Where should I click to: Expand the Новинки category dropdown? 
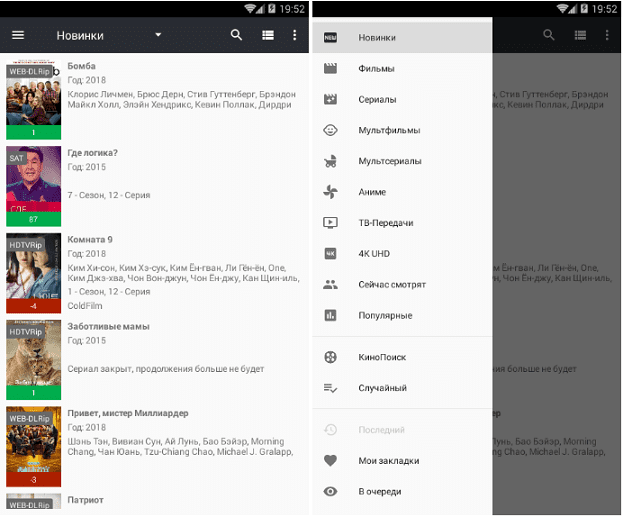pyautogui.click(x=158, y=35)
